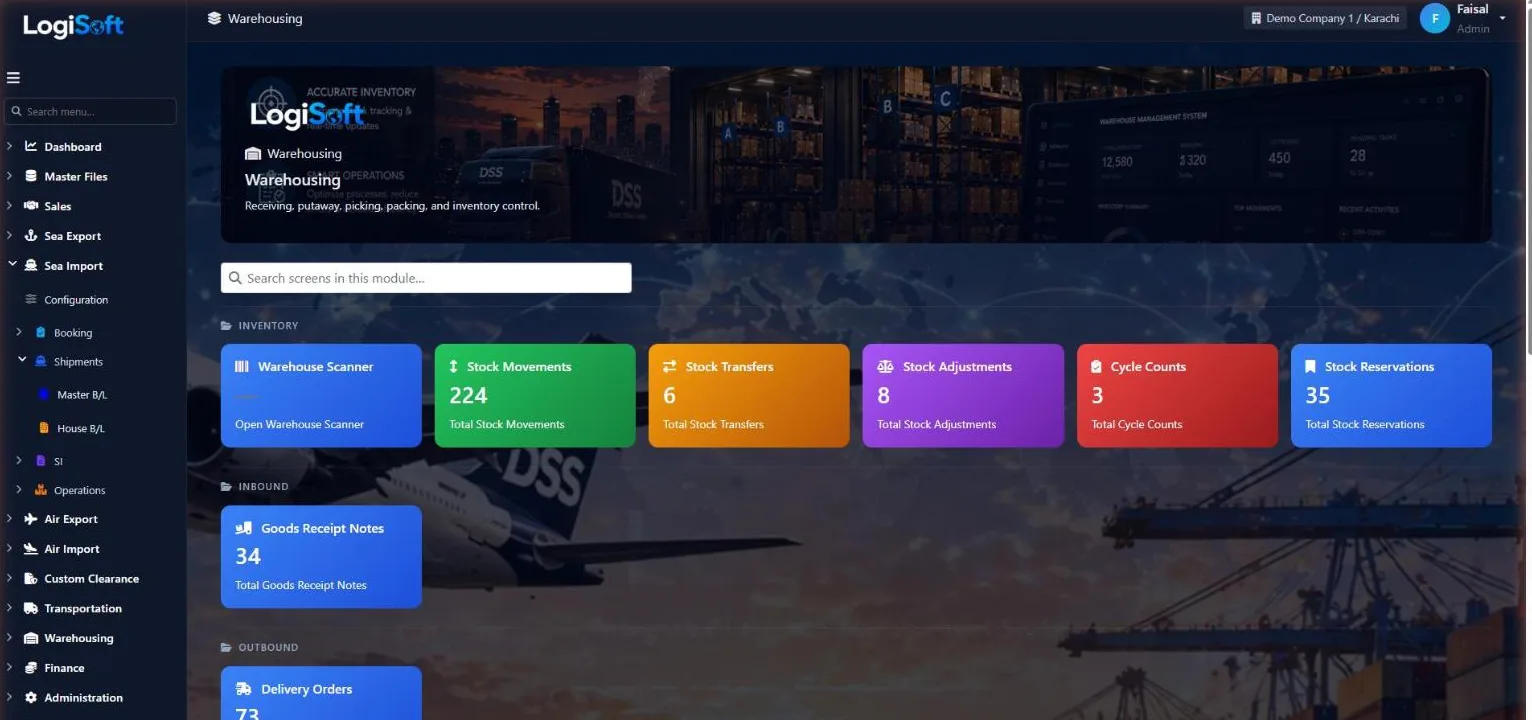Click the orange House B/L icon
Screen dimensions: 1532x720
(44, 428)
